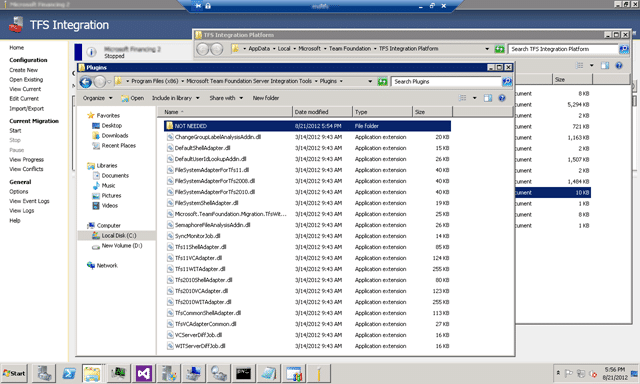Viewport: 640px width, 384px height.
Task: Show hidden tray icons arrow
Action: [x=558, y=373]
